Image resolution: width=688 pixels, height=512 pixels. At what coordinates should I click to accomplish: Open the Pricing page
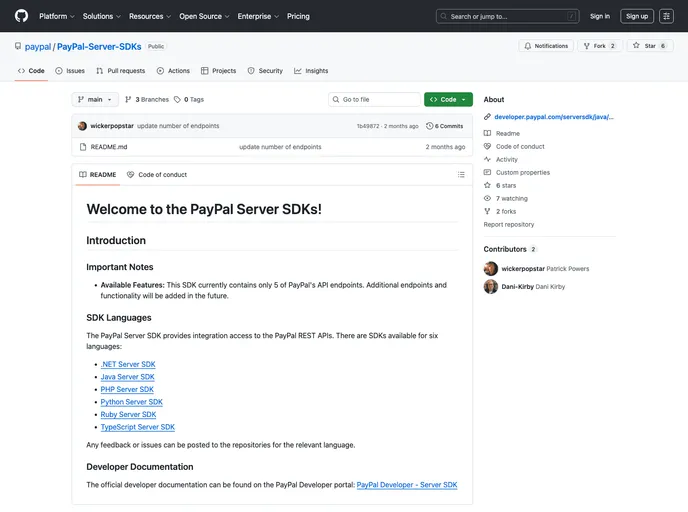pyautogui.click(x=298, y=16)
